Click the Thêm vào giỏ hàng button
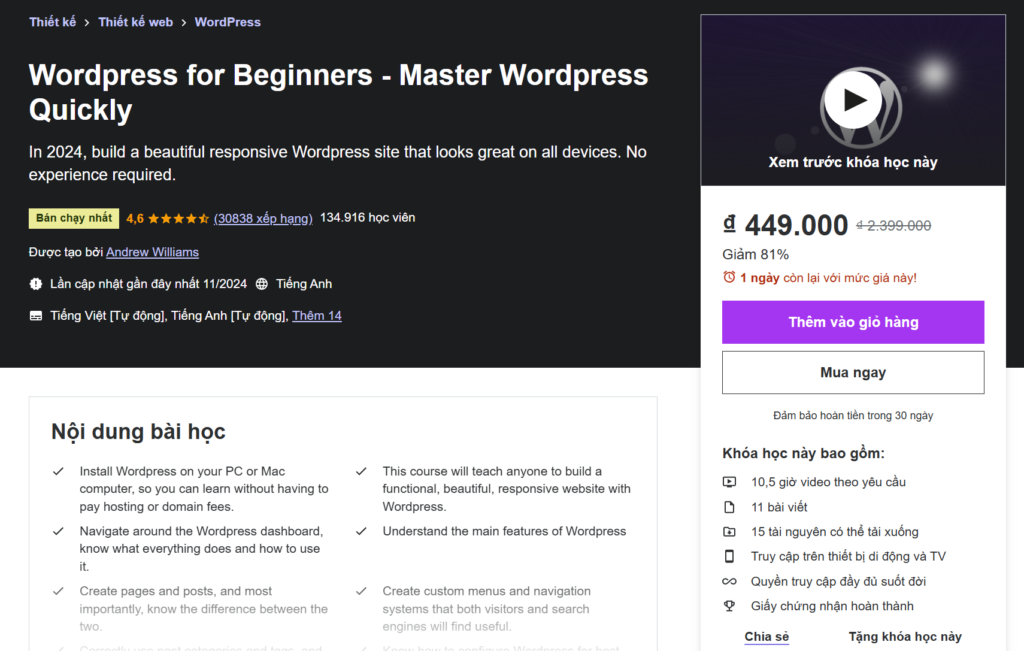Viewport: 1024px width, 651px height. (852, 321)
